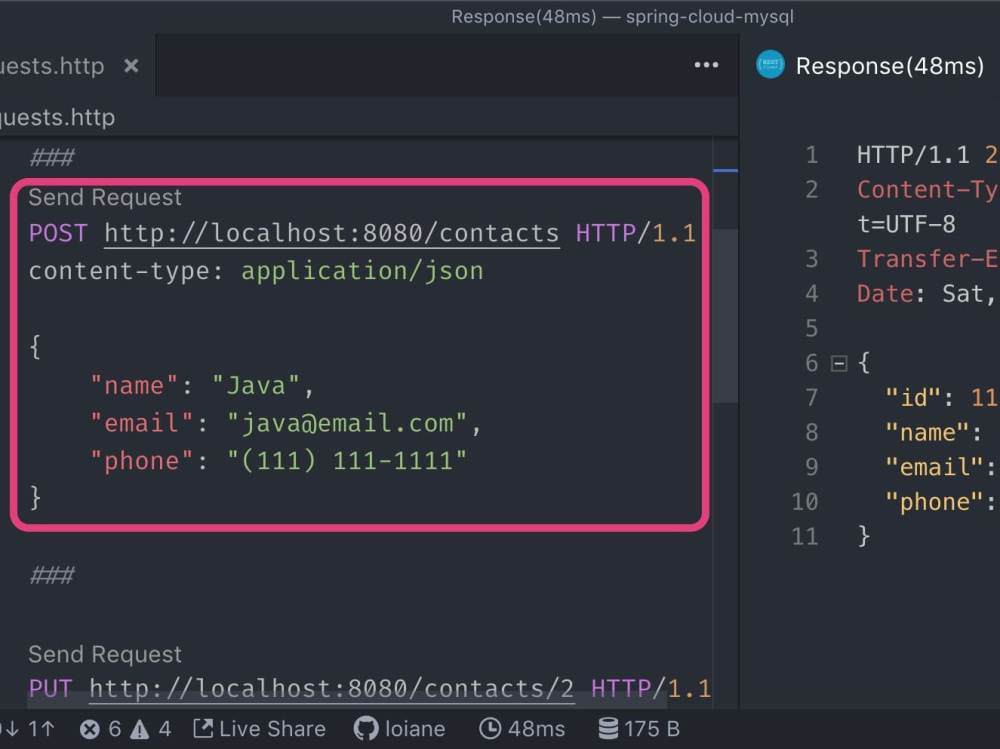Click the Transfer-Encoding header on response line 3
Screen dimensions: 1000x749
pyautogui.click(x=928, y=260)
